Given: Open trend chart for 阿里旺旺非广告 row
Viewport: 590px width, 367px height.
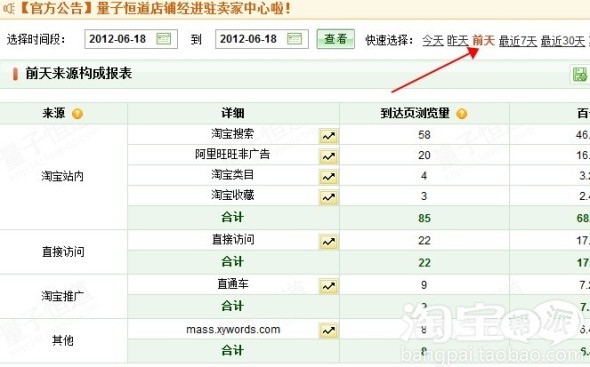Looking at the screenshot, I should [328, 156].
